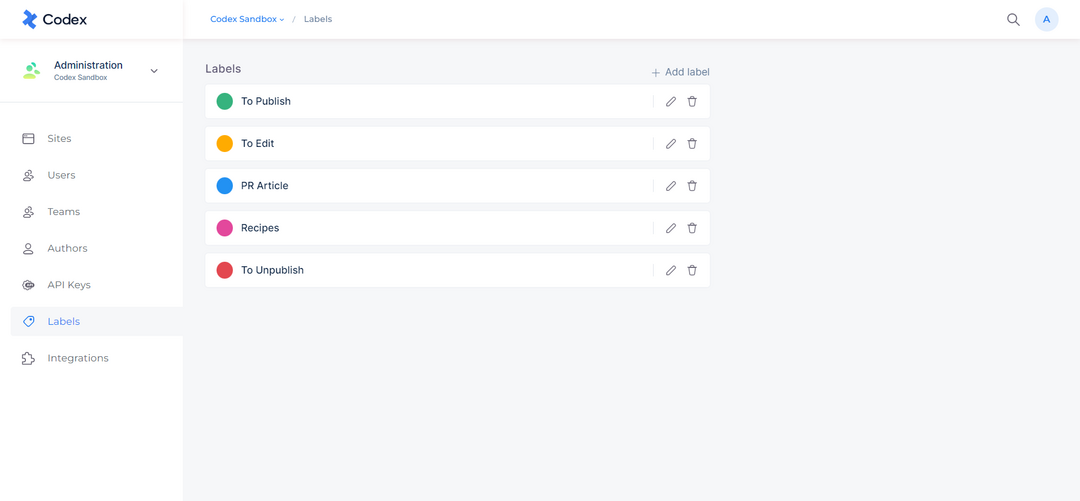Expand the Administration organization switcher
Screen dimensions: 1080x501
154,71
